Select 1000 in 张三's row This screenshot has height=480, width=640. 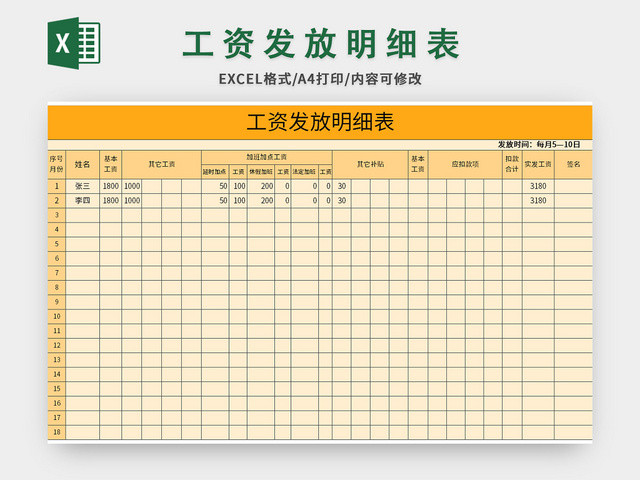pos(132,186)
